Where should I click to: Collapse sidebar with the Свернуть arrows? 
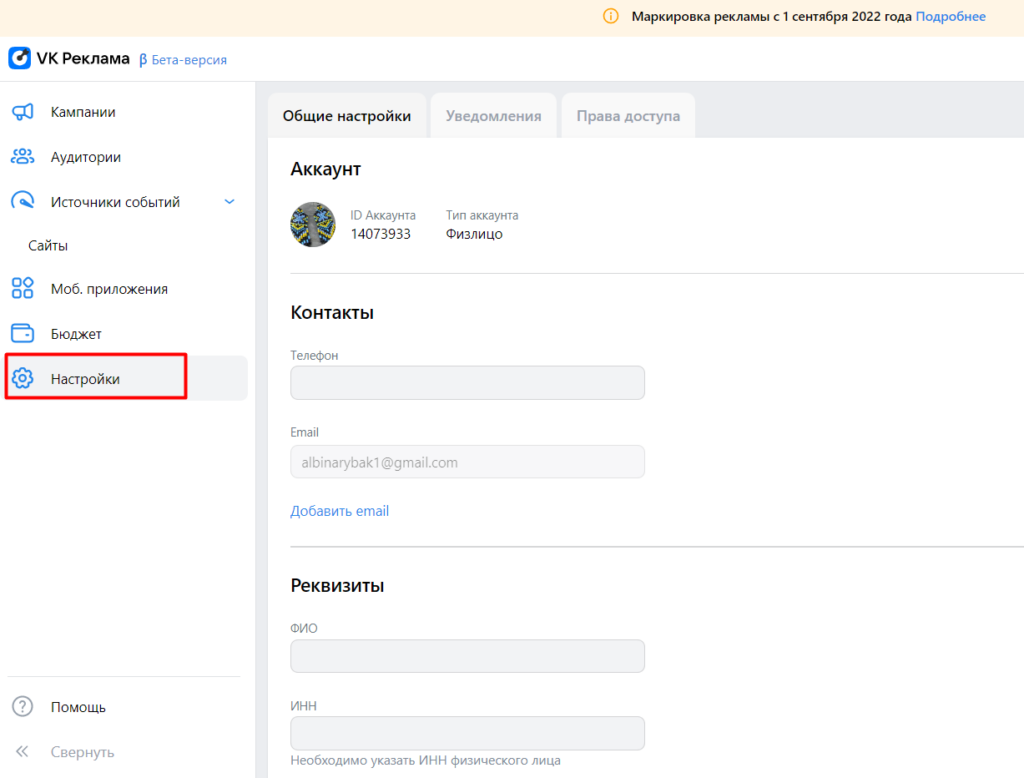(22, 752)
